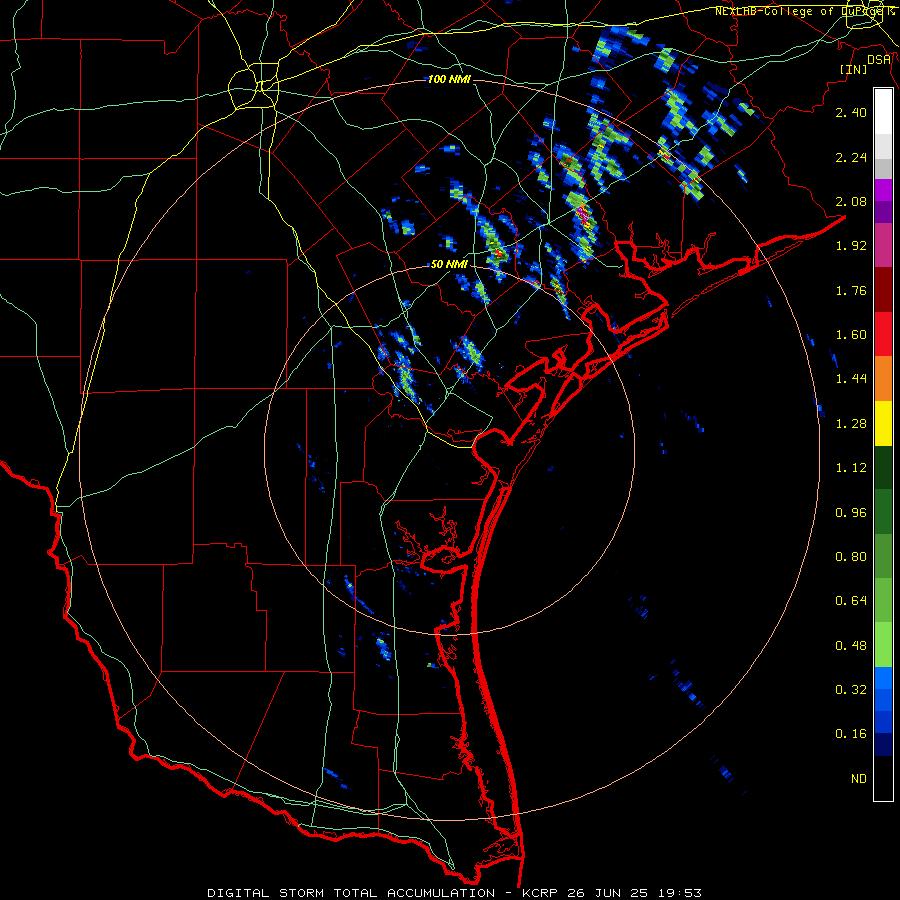Click the ND legend label
The width and height of the screenshot is (900, 900).
pos(859,779)
